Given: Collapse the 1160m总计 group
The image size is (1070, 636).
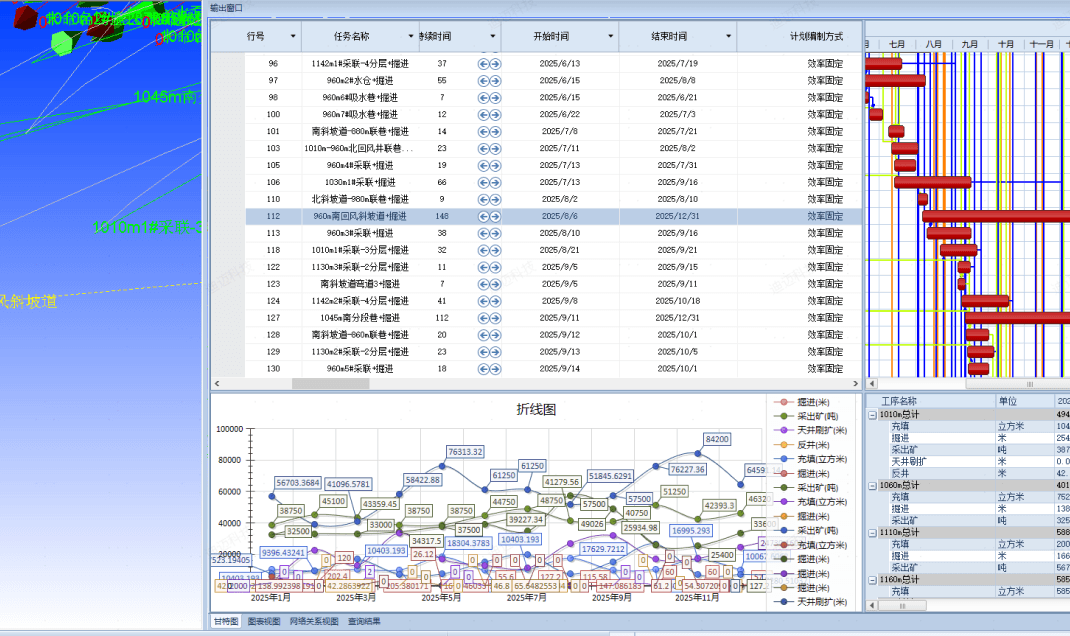Looking at the screenshot, I should (872, 580).
